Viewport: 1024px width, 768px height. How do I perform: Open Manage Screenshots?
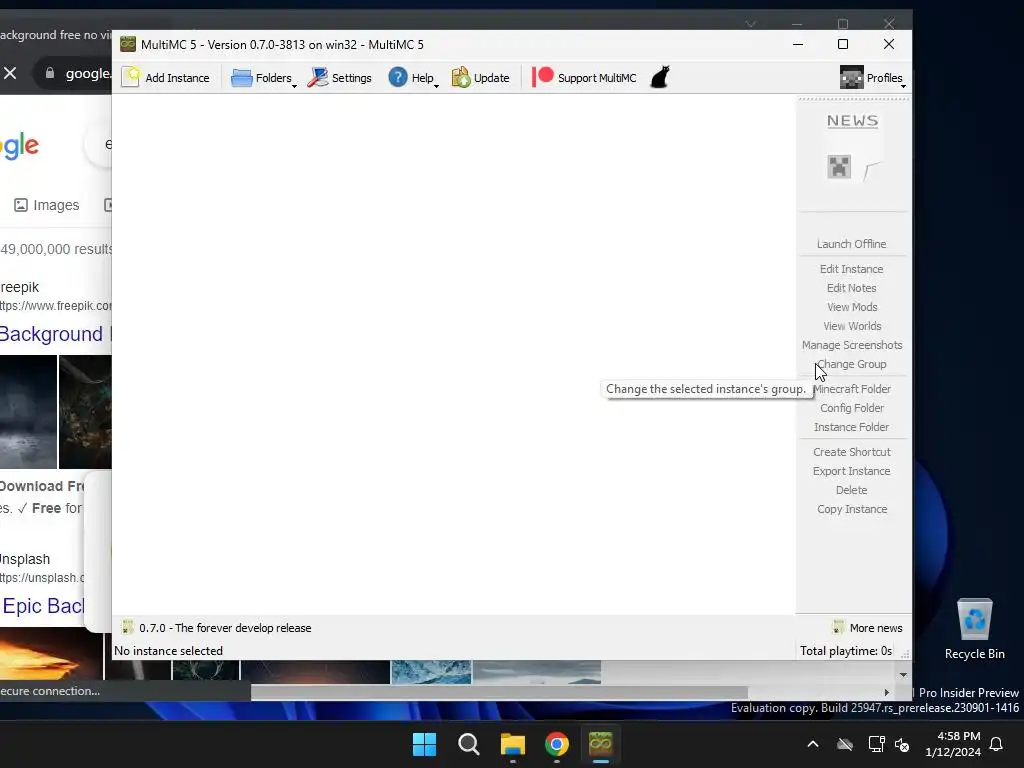(852, 345)
